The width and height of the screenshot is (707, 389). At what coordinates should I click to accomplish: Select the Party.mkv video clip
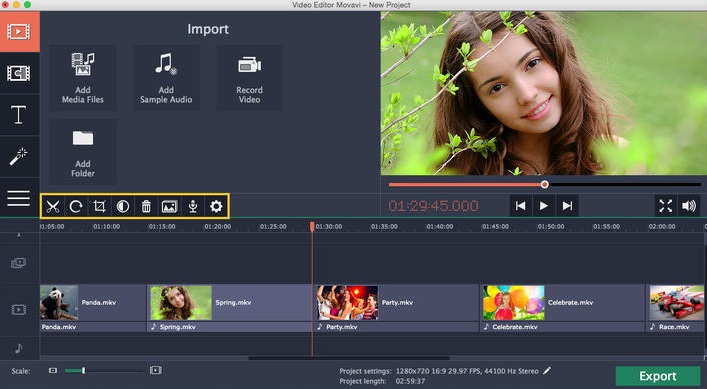tap(396, 302)
